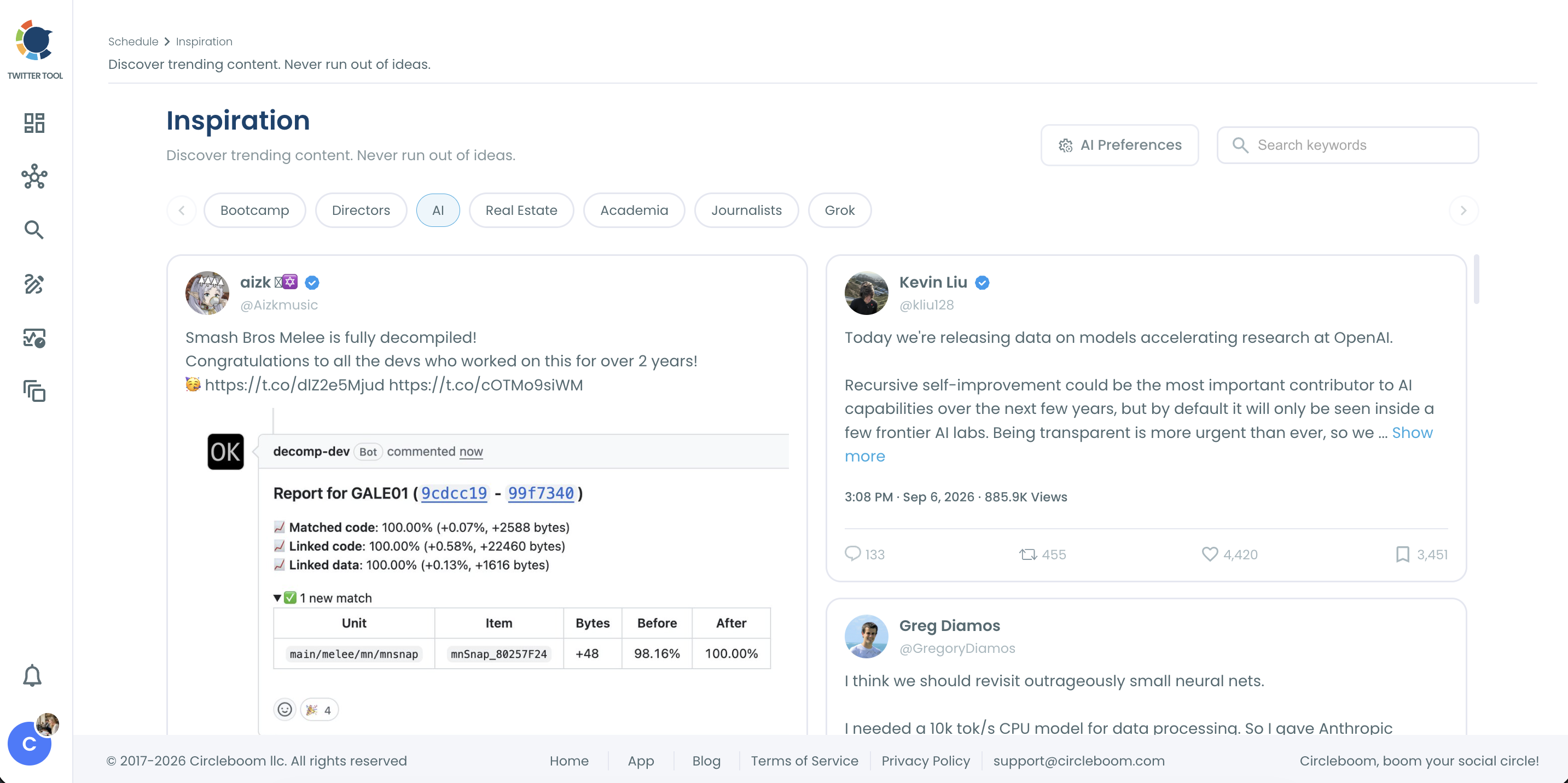1568x783 pixels.
Task: Click aizk profile avatar thumbnail
Action: (207, 293)
